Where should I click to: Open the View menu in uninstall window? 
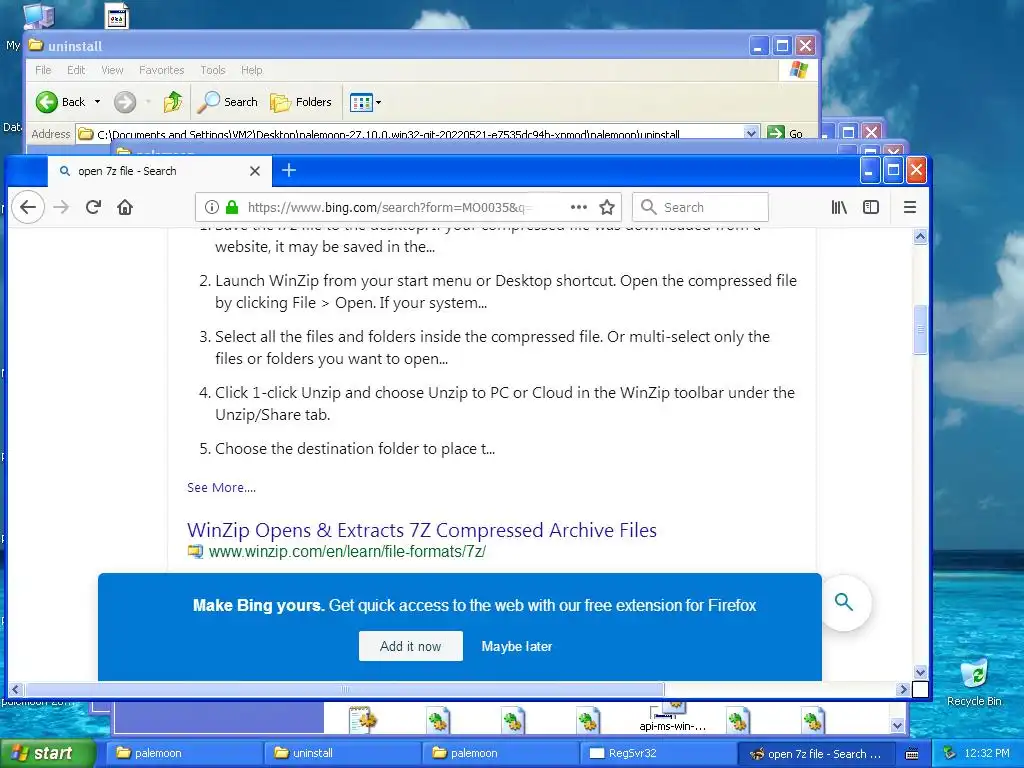112,70
